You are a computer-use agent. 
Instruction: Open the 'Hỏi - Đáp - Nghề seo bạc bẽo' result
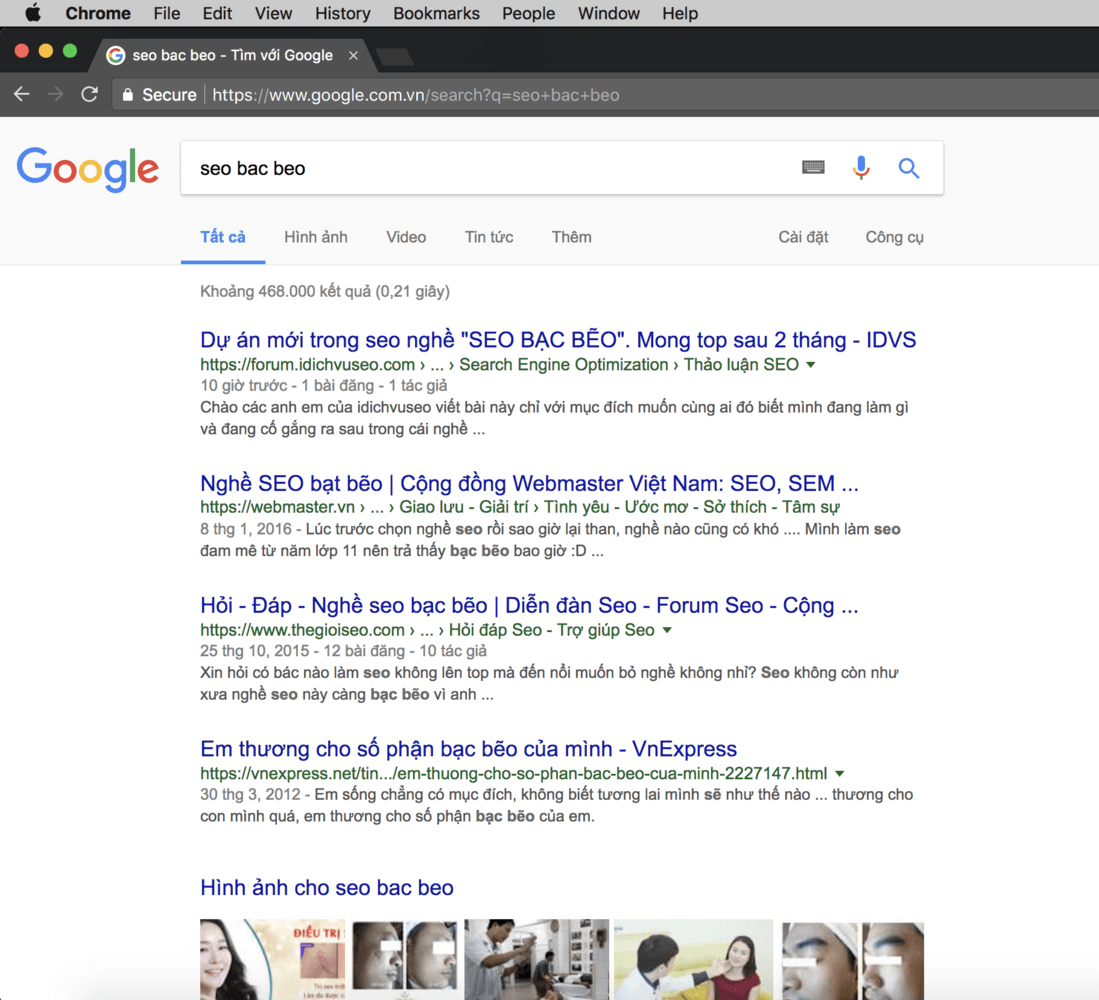tap(529, 605)
